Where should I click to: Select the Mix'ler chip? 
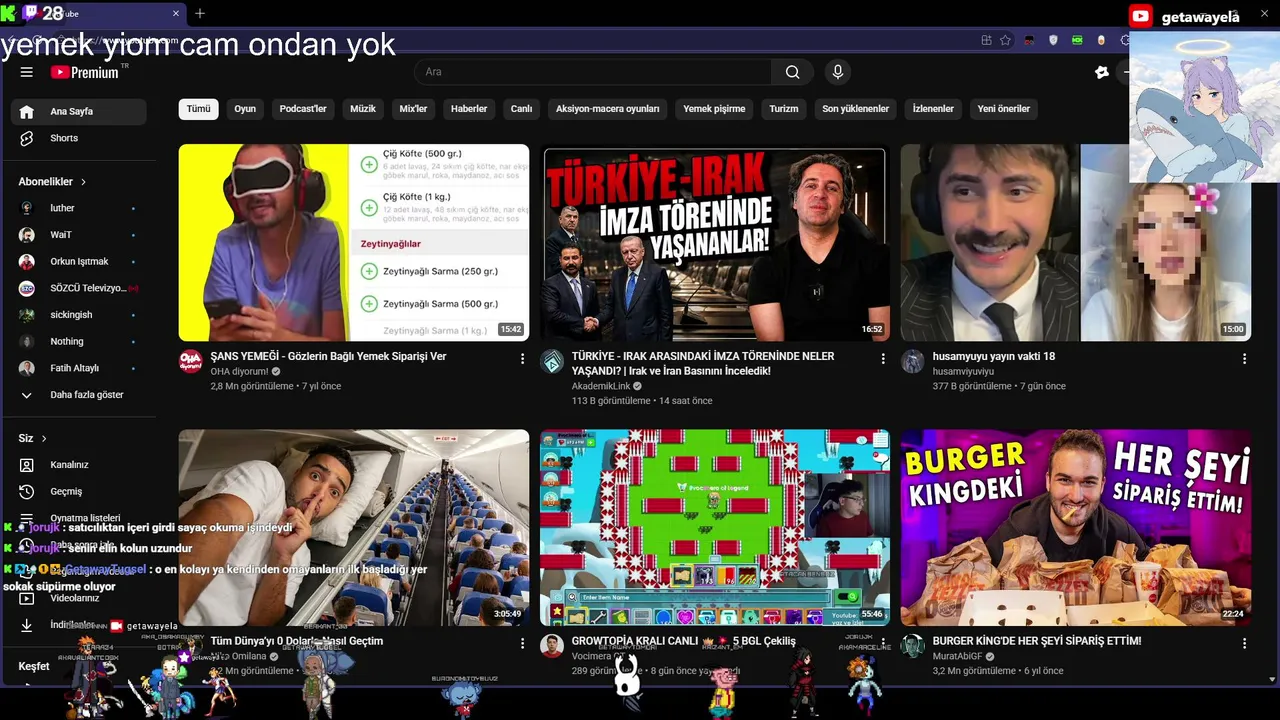(414, 109)
